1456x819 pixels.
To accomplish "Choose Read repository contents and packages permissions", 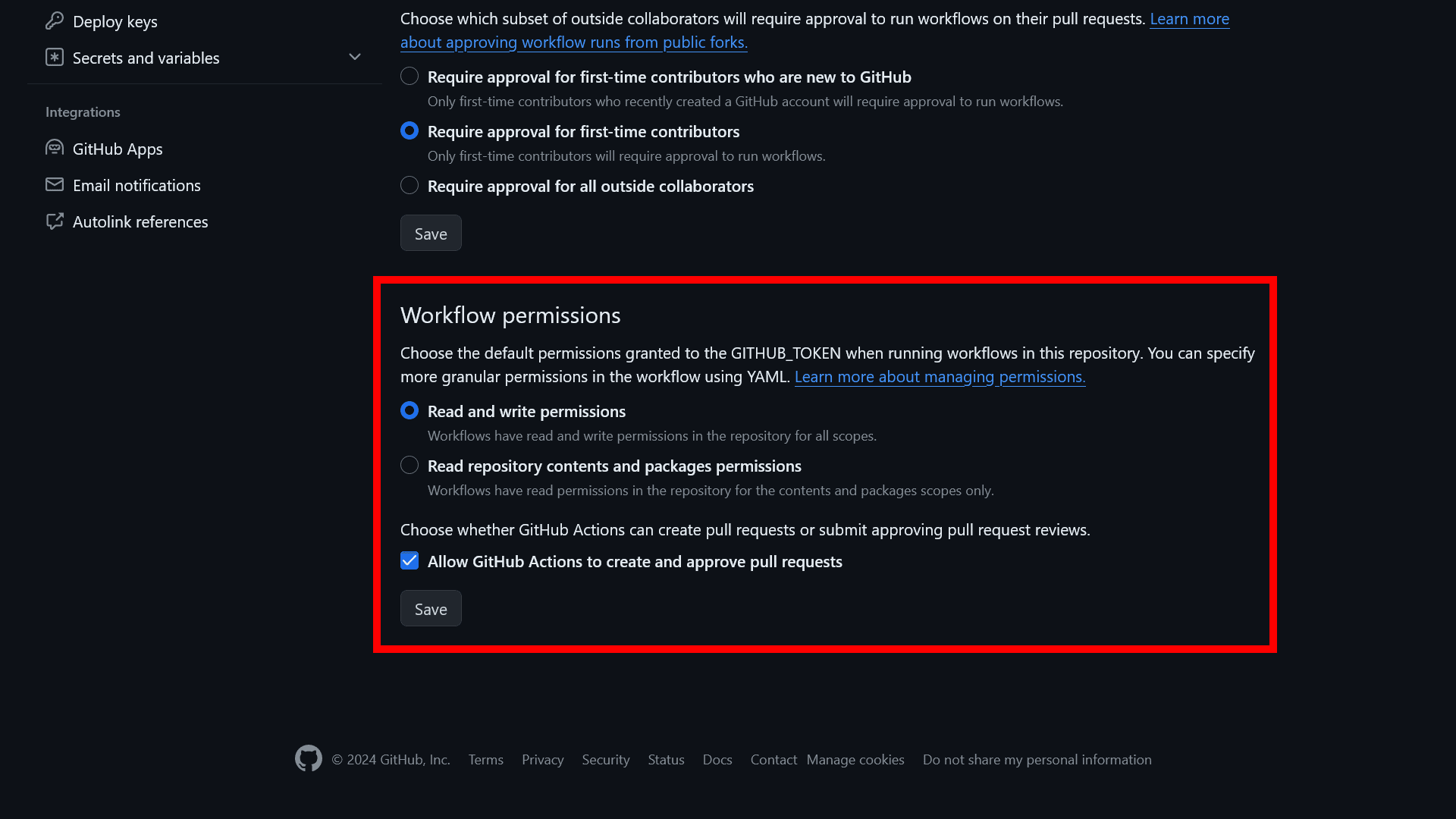I will coord(409,465).
